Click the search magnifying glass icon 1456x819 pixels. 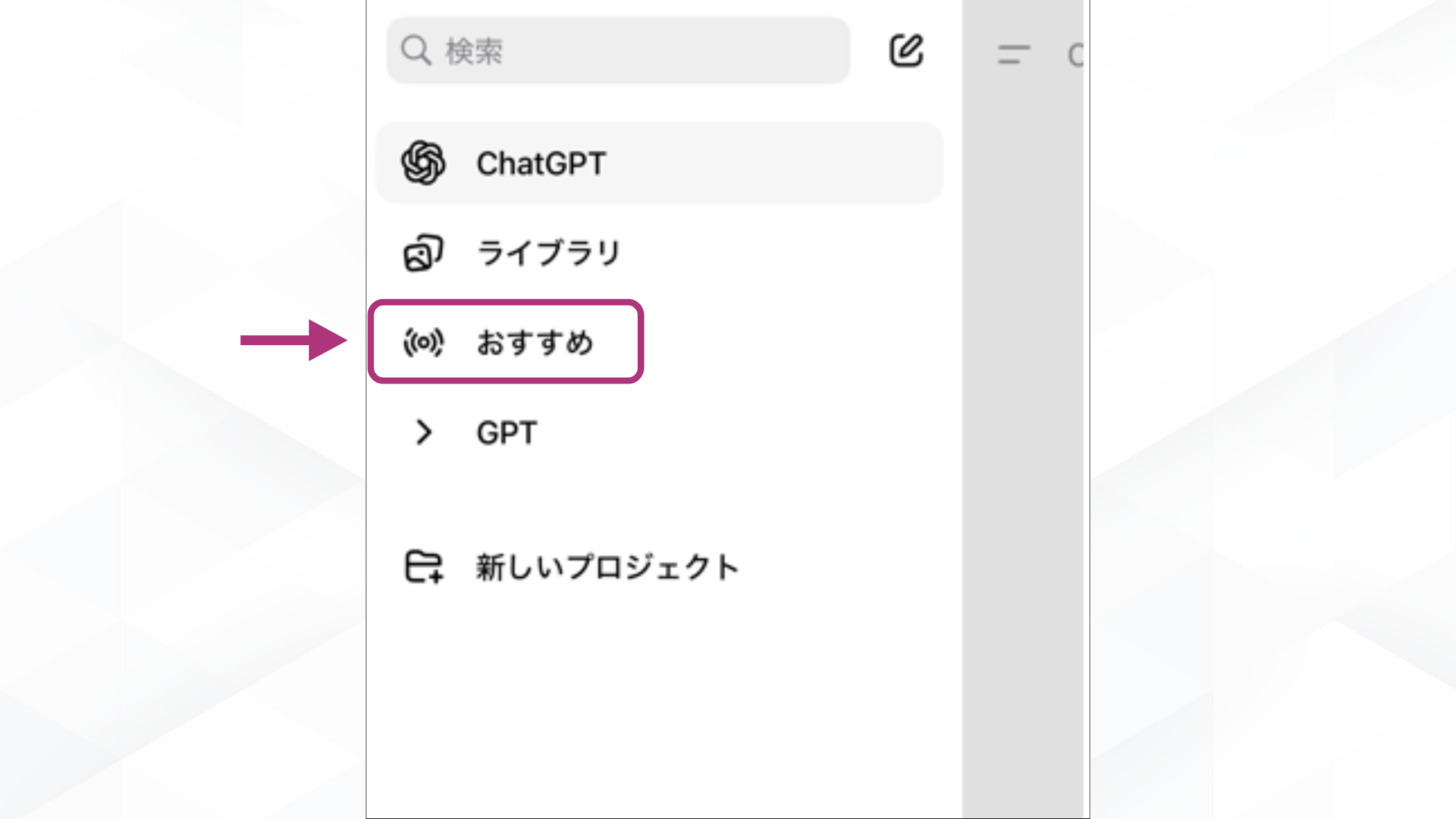point(414,51)
